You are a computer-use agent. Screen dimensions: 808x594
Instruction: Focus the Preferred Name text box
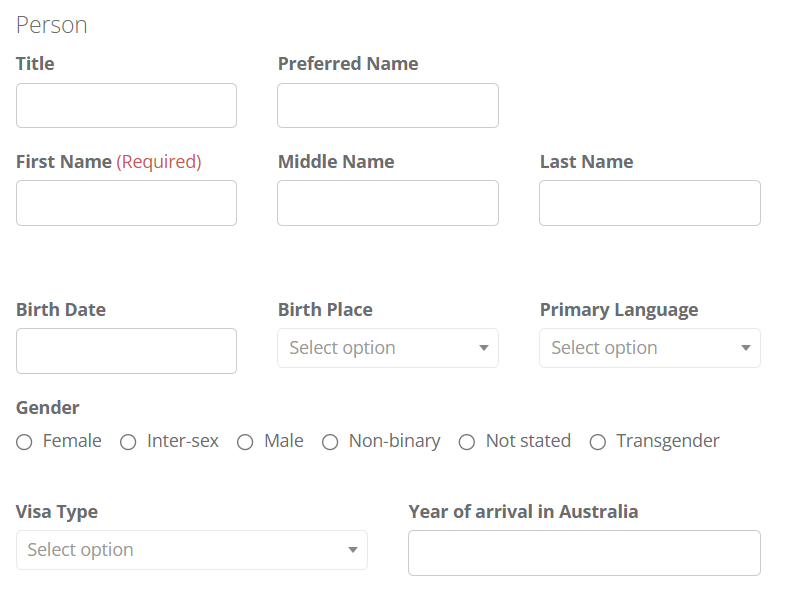tap(388, 106)
